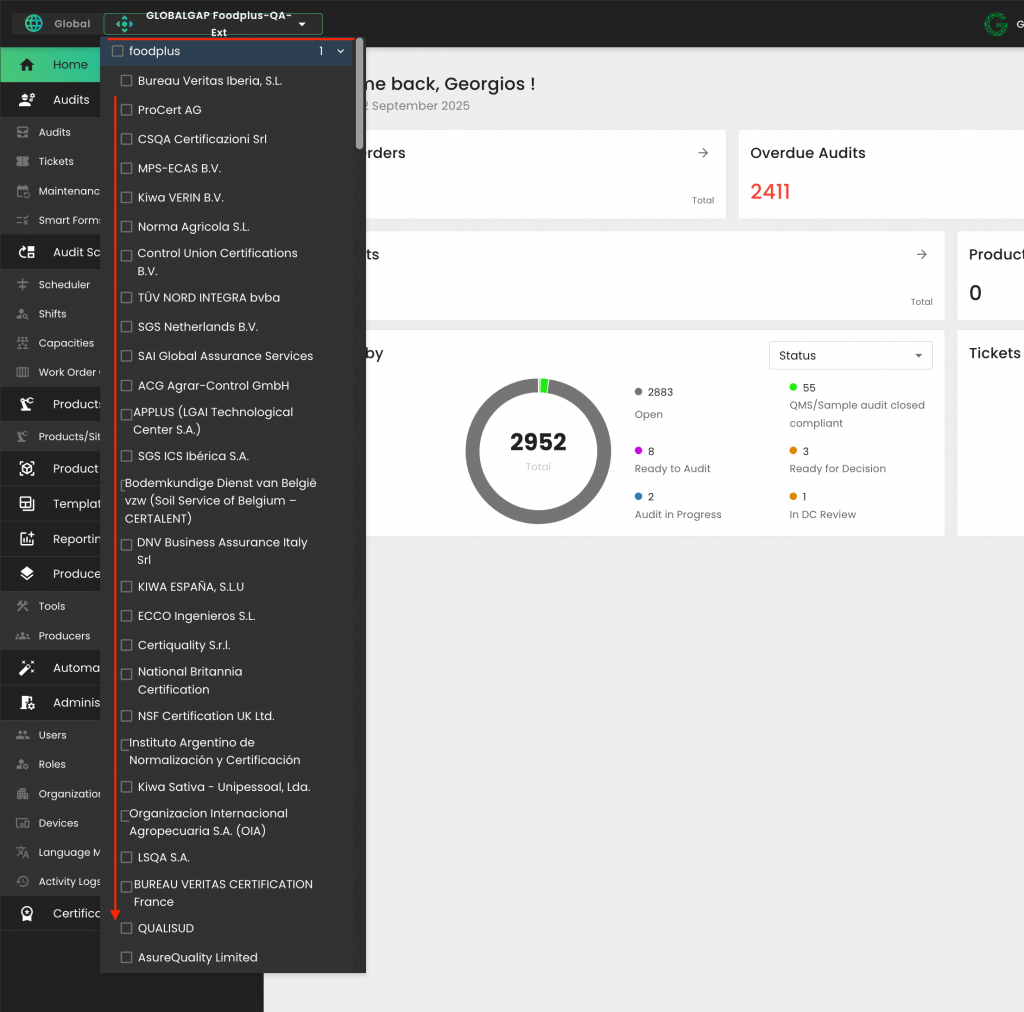Image resolution: width=1024 pixels, height=1012 pixels.
Task: Open Capacities via its sidebar icon
Action: coord(23,343)
